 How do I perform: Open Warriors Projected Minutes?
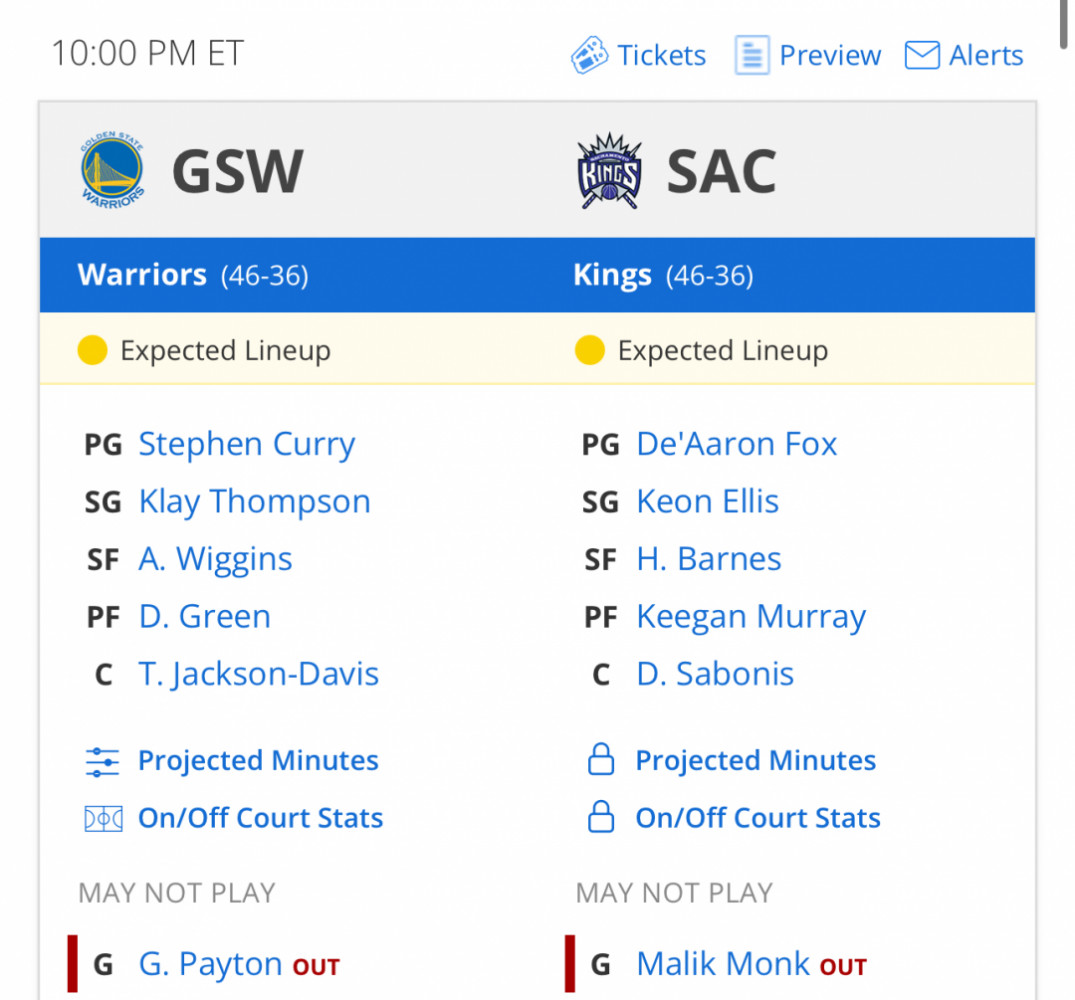pos(258,761)
